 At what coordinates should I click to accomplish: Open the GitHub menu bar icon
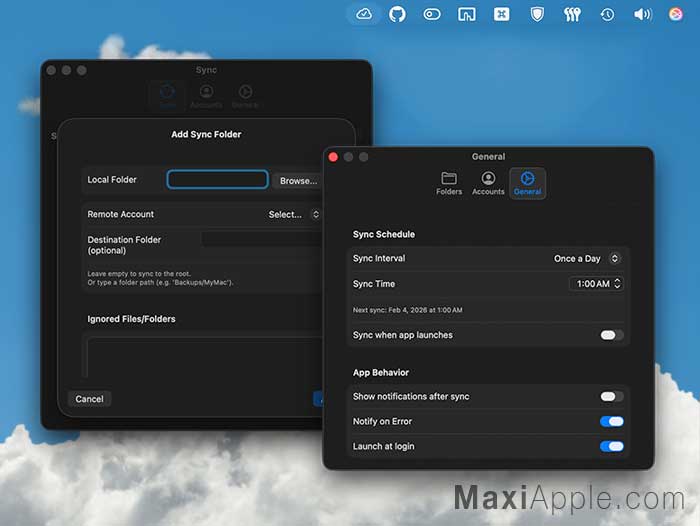pyautogui.click(x=397, y=14)
